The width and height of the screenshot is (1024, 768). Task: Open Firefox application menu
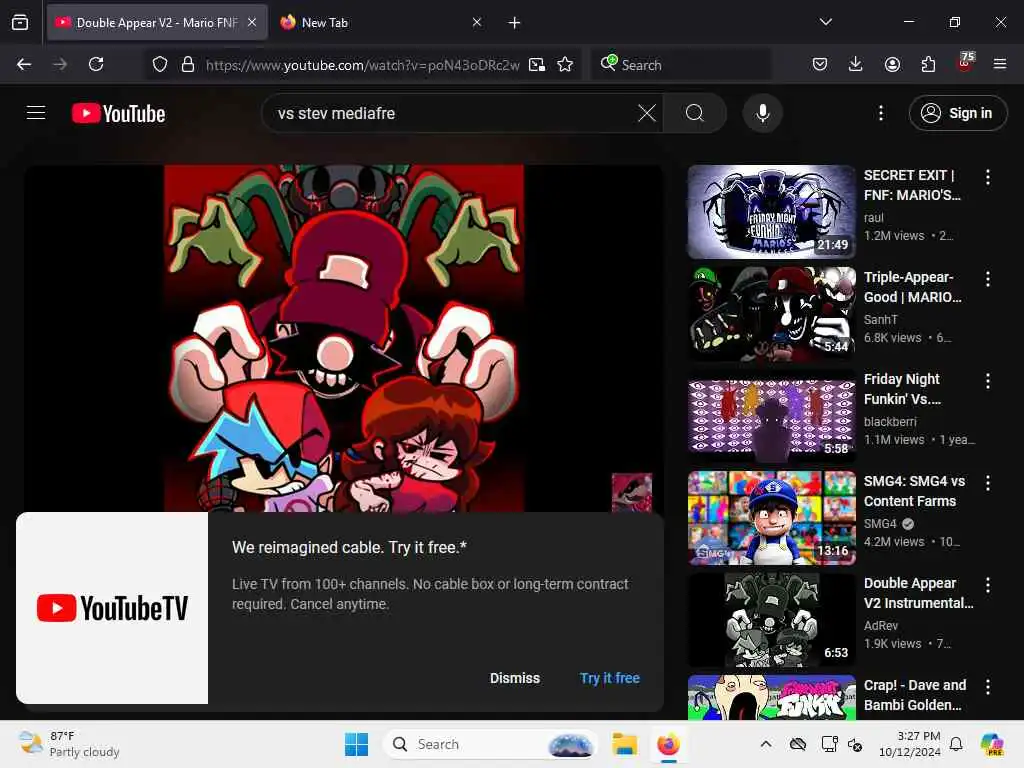(1000, 64)
